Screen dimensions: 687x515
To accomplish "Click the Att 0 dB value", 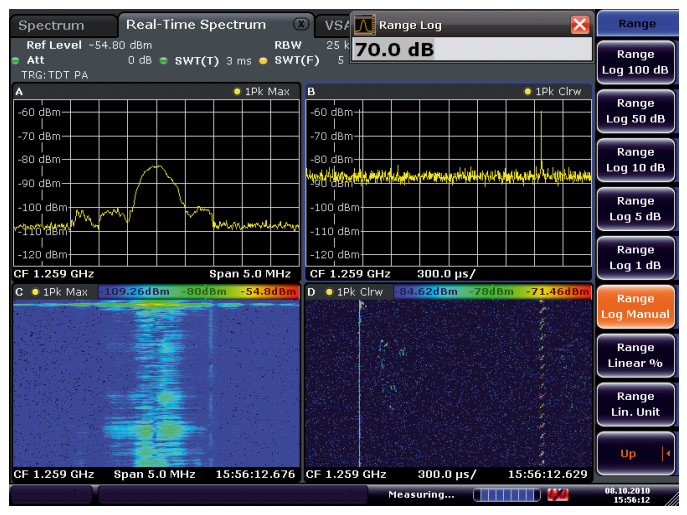I will [x=140, y=60].
